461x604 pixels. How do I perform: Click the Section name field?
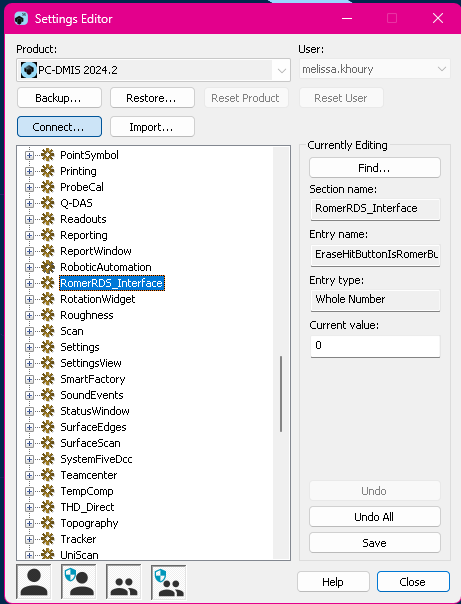375,209
